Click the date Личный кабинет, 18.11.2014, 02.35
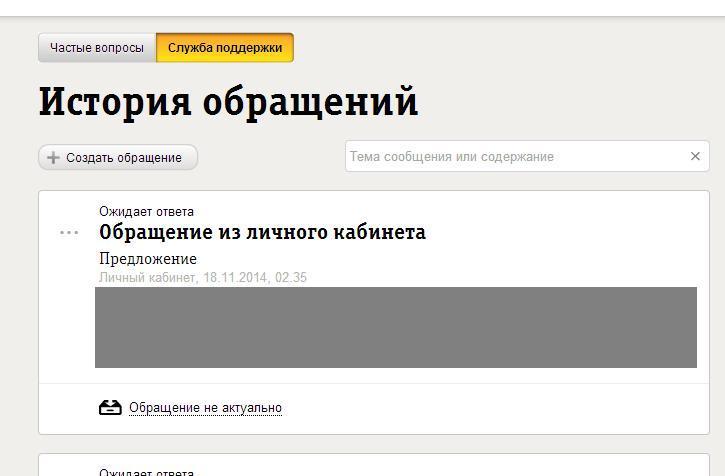The height and width of the screenshot is (476, 725). [203, 278]
